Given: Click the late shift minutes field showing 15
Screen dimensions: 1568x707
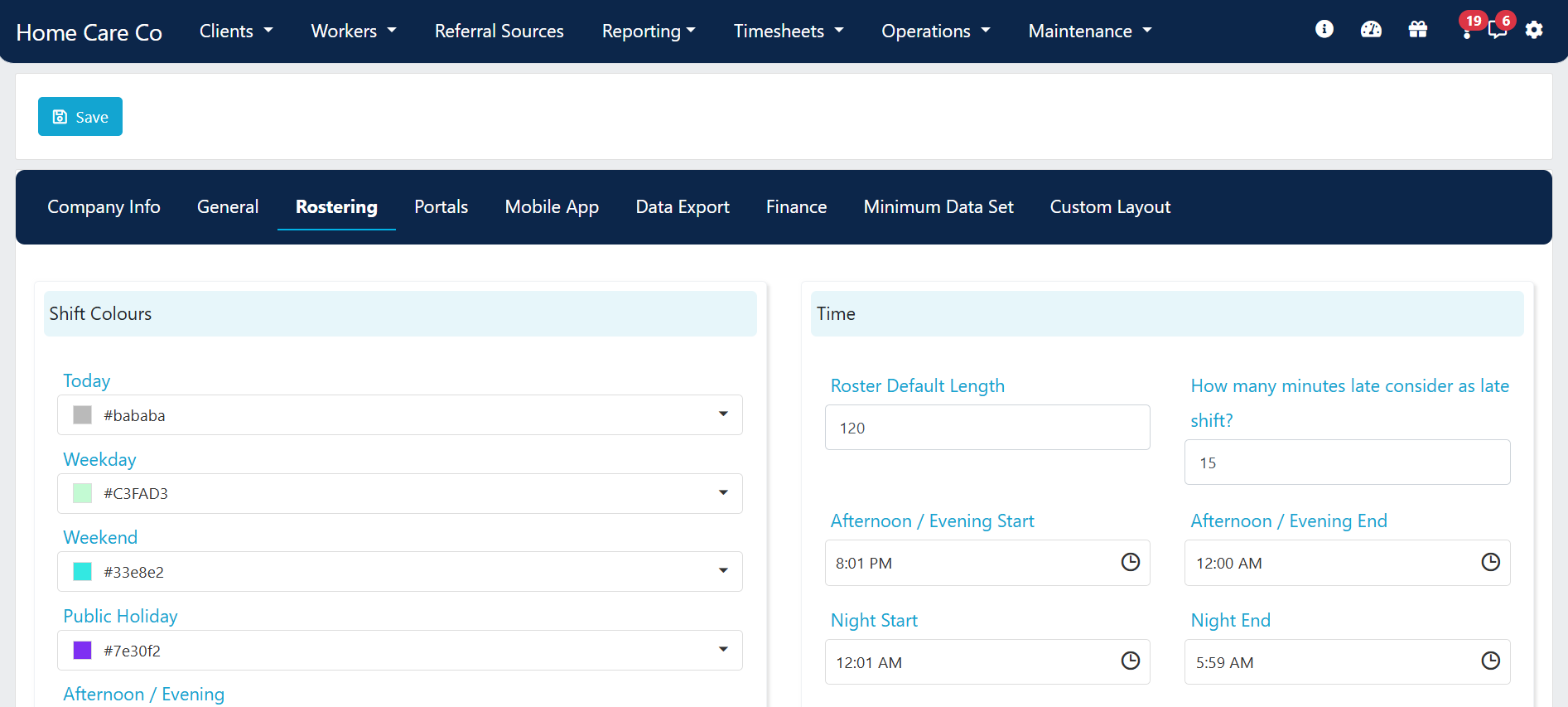Looking at the screenshot, I should coord(1348,462).
